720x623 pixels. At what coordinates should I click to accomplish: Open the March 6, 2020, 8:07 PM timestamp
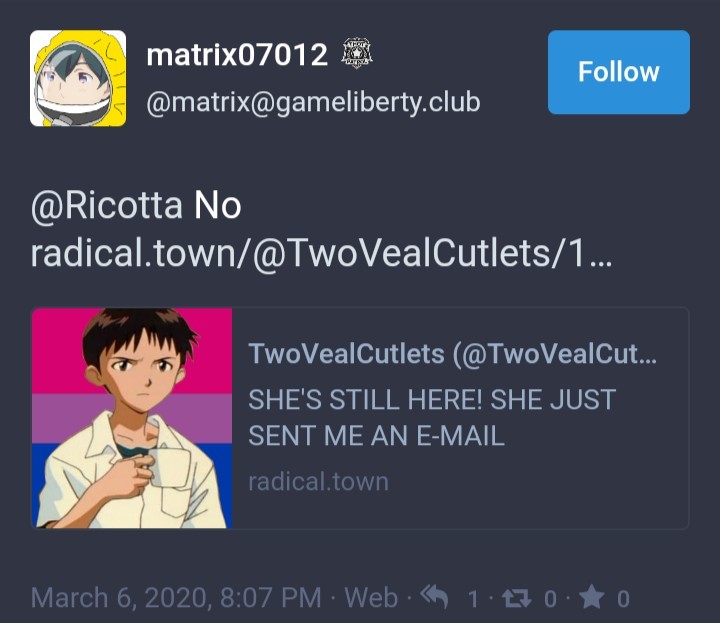point(176,598)
